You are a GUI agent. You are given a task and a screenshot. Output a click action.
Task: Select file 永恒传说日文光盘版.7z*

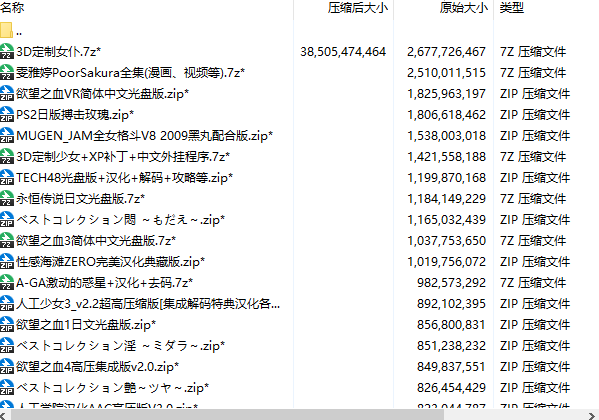click(80, 198)
